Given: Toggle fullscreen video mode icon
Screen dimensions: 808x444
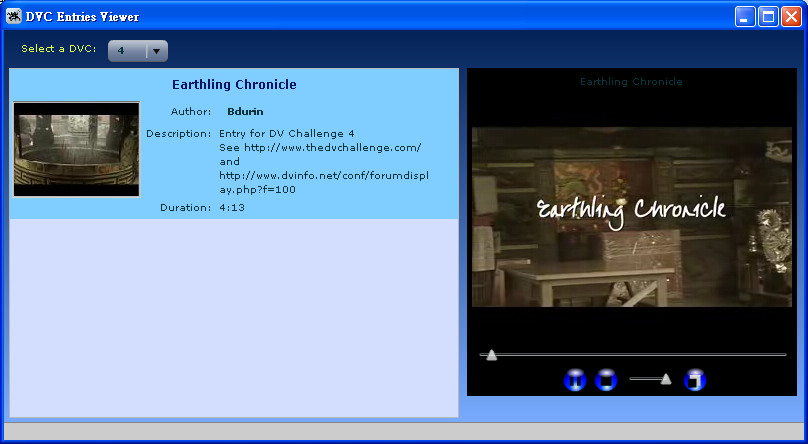Looking at the screenshot, I should 695,380.
